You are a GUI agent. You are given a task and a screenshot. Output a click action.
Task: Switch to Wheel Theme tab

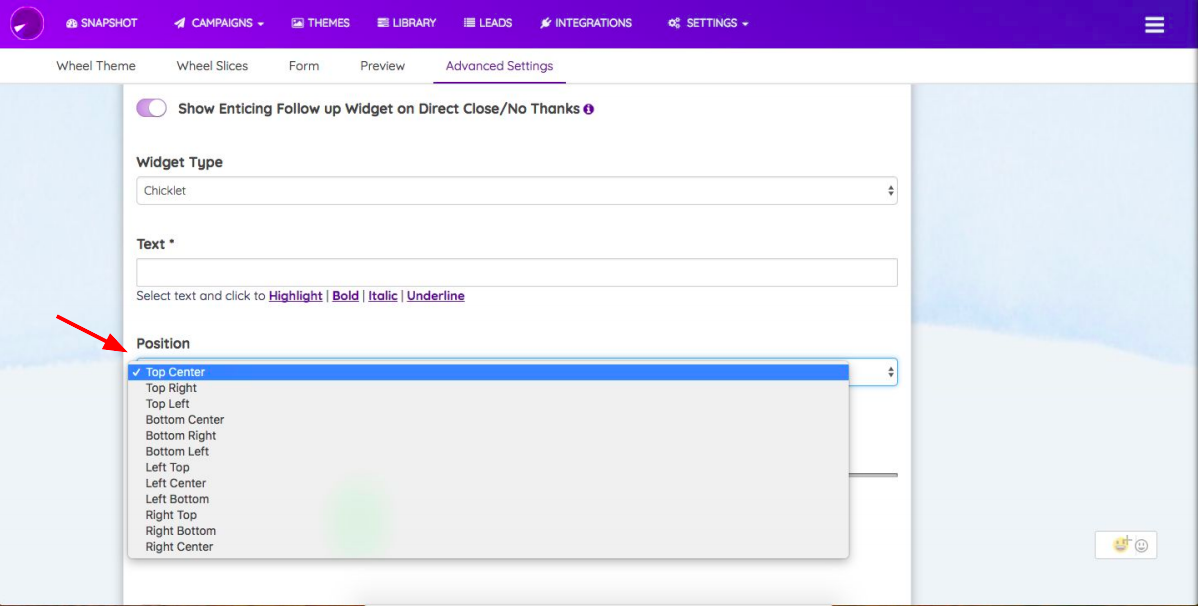point(96,66)
